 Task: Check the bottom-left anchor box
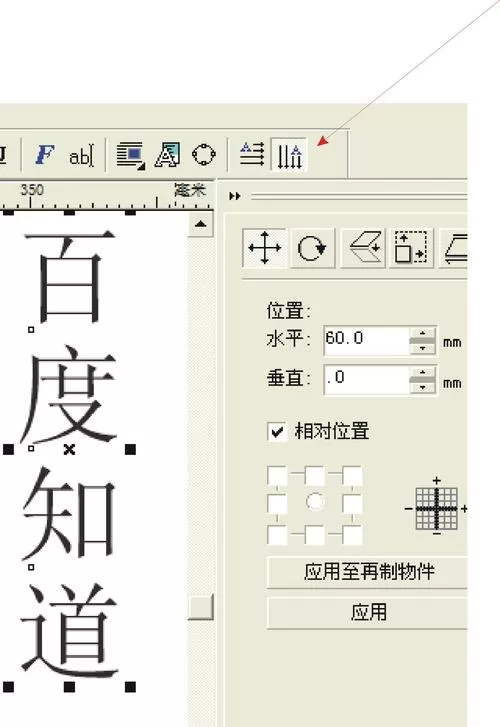click(x=277, y=535)
